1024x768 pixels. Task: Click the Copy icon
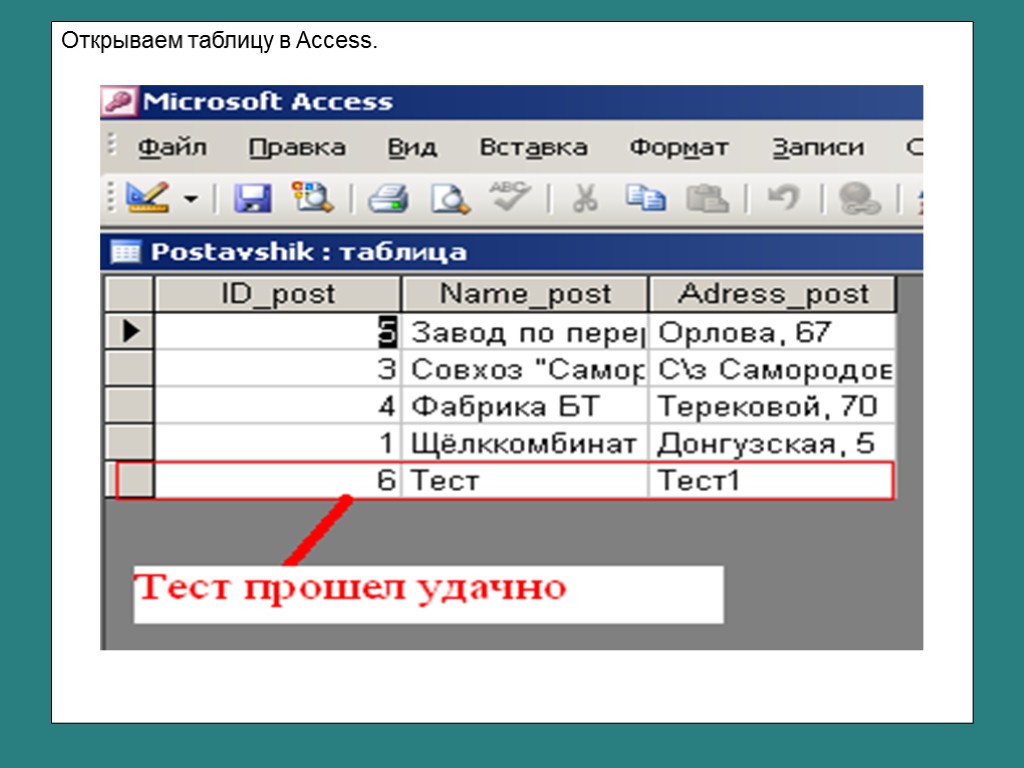click(x=645, y=198)
